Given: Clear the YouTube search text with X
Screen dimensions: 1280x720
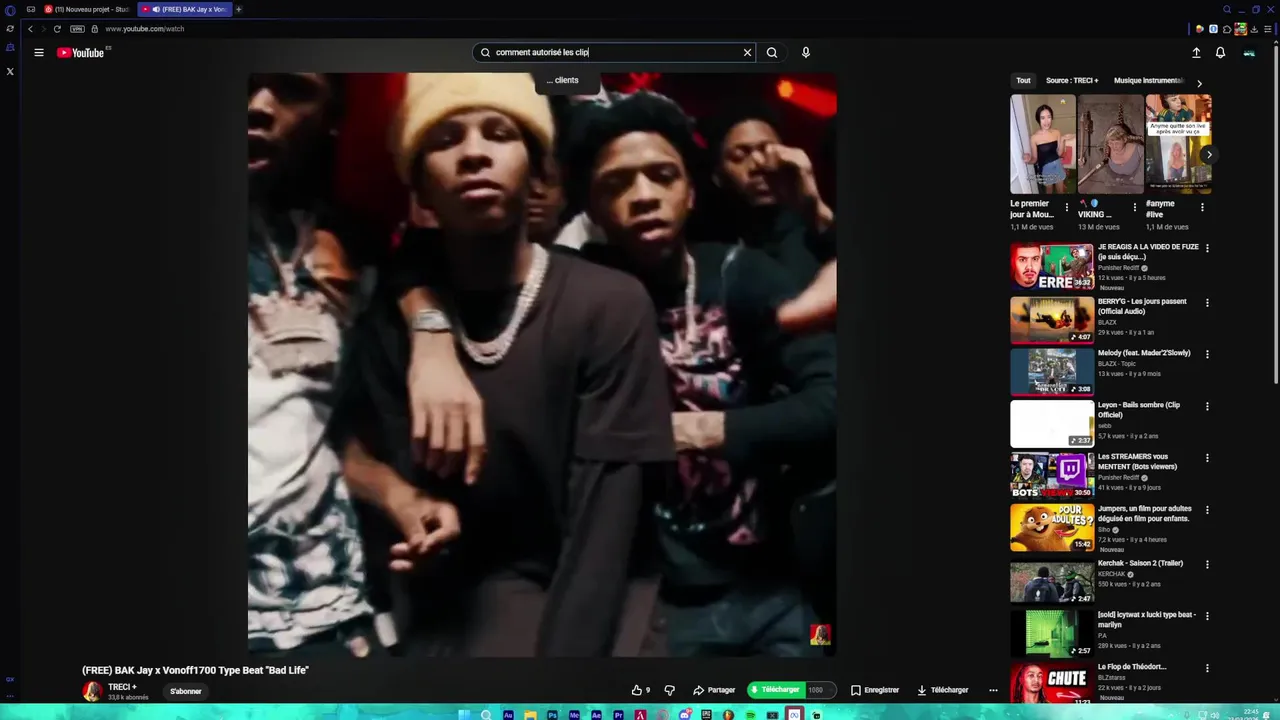Looking at the screenshot, I should point(747,53).
